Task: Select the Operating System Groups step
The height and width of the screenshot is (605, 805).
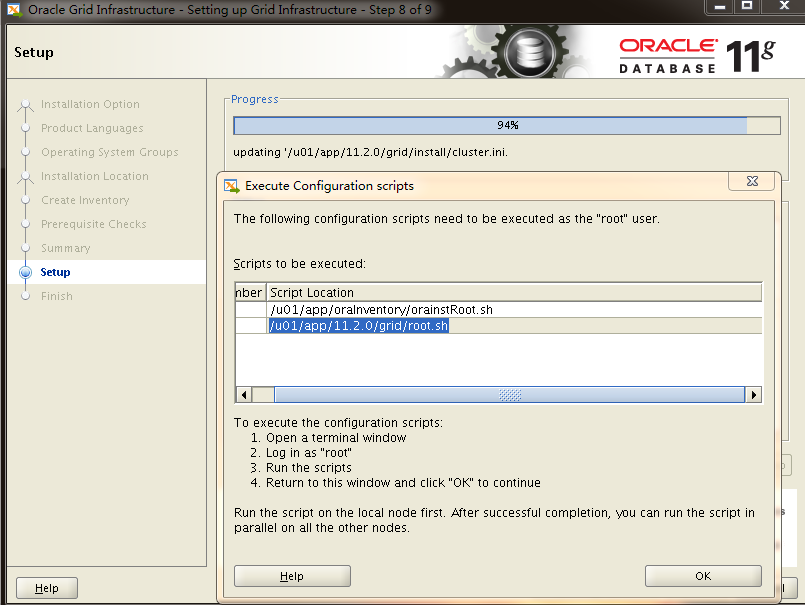Action: [x=109, y=152]
